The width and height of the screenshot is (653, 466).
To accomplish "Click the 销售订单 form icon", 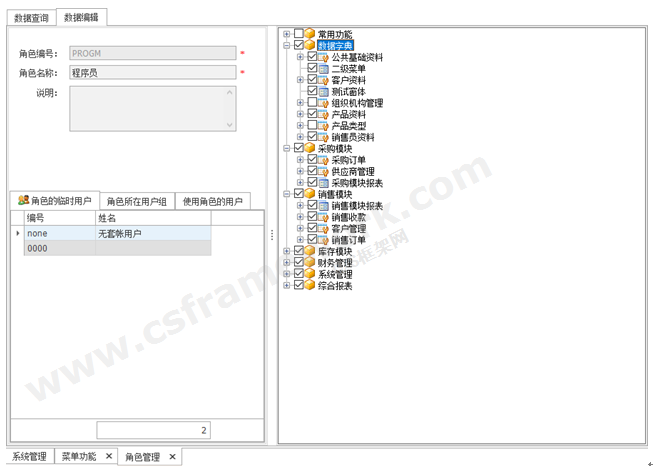I will pyautogui.click(x=323, y=240).
